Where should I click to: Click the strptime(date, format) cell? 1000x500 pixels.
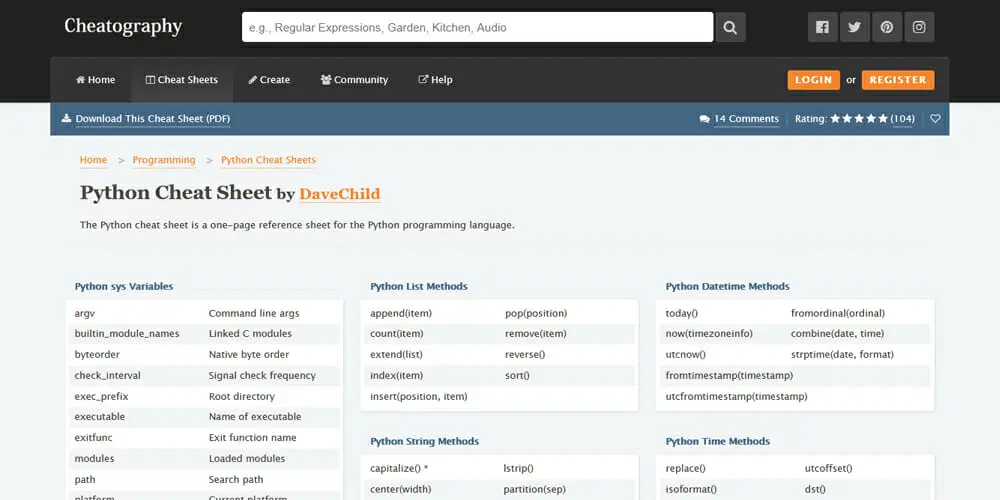coord(842,355)
